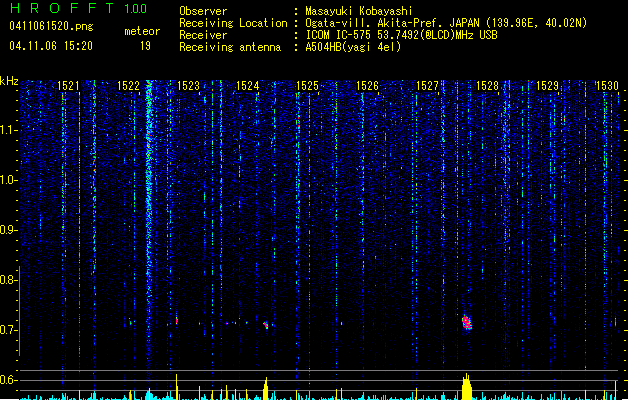
Task: Select antenna text A504HB(yagi 4el)
Action: click(x=353, y=47)
